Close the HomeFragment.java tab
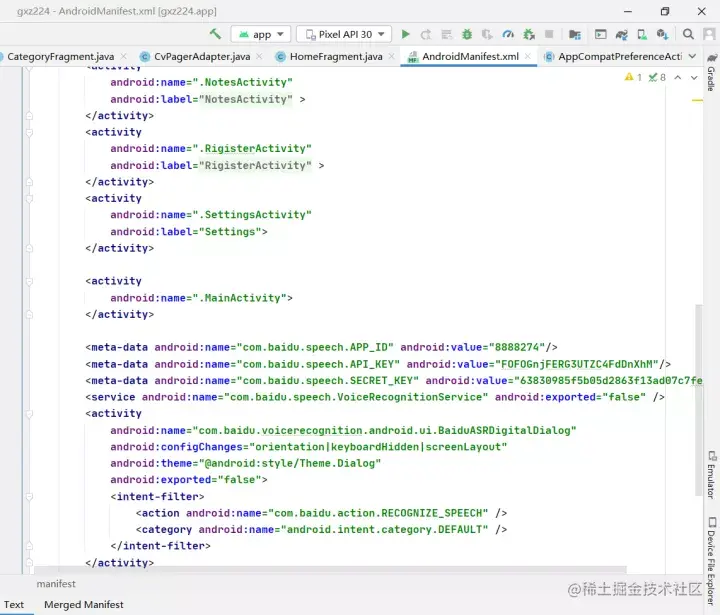 click(391, 56)
